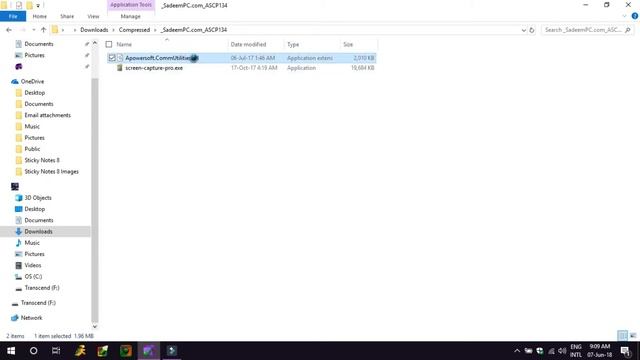This screenshot has height=360, width=640.
Task: Show hidden system tray icons chevron
Action: pyautogui.click(x=517, y=351)
